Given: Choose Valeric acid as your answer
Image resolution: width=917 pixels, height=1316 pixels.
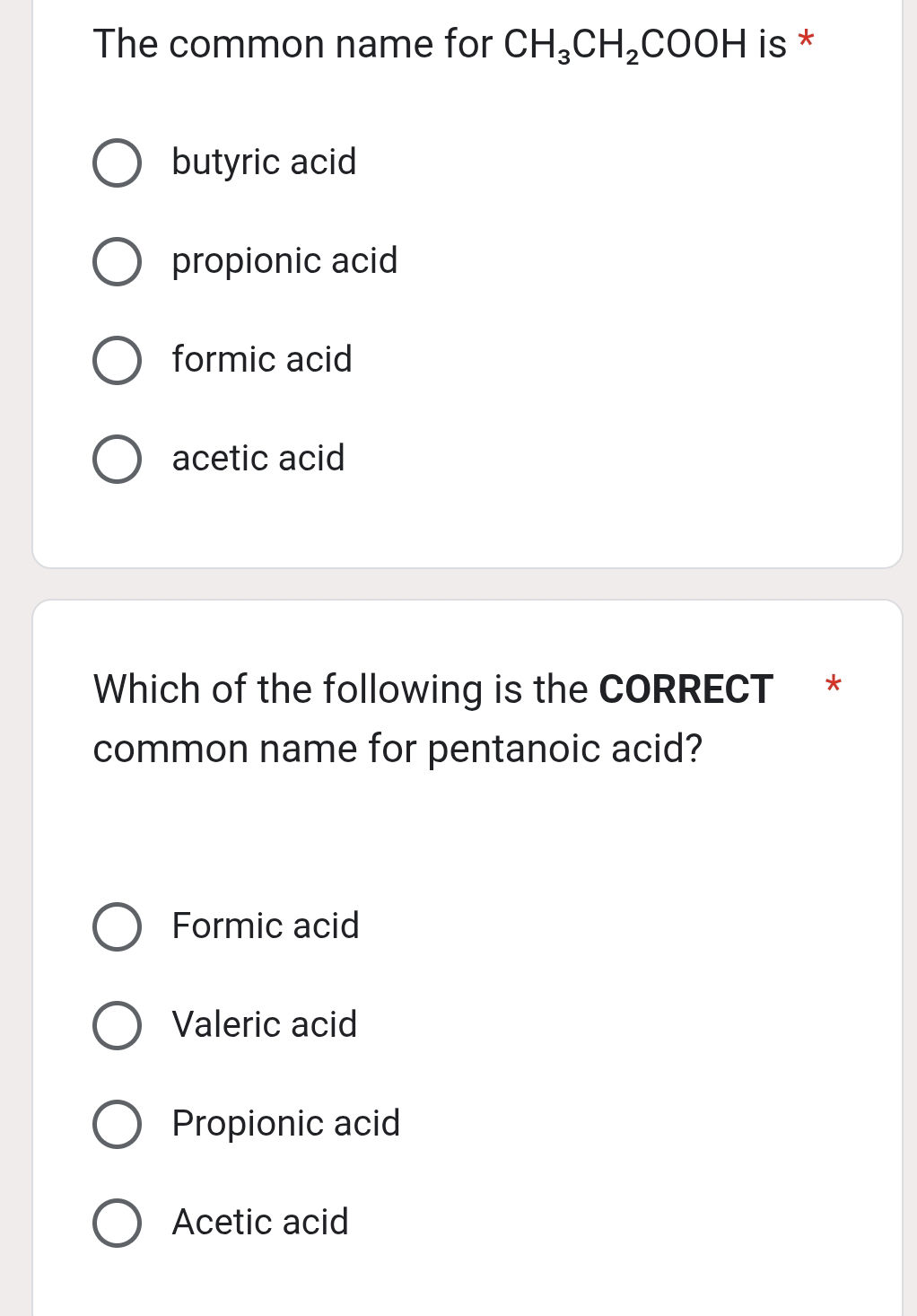Looking at the screenshot, I should point(118,1026).
